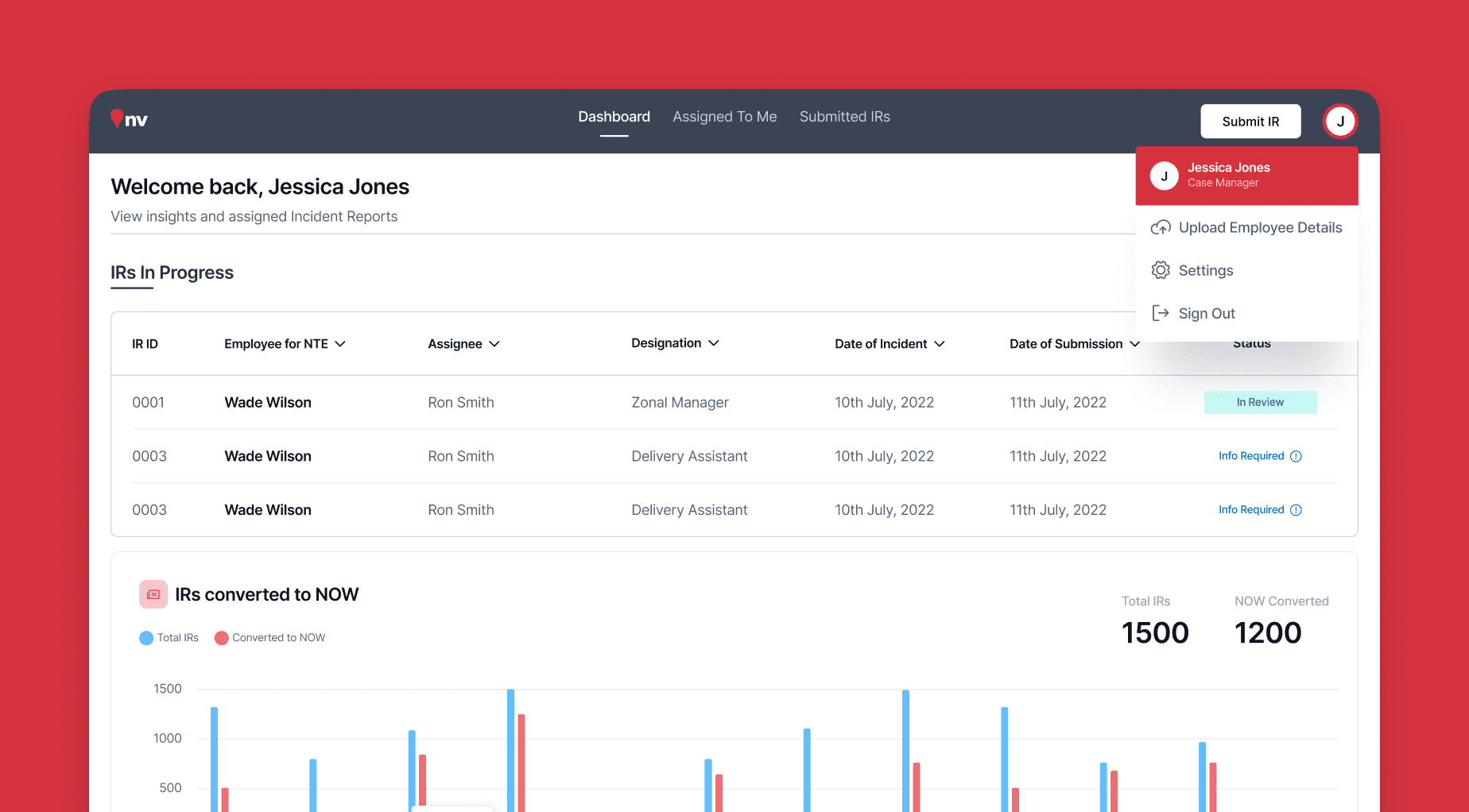This screenshot has width=1469, height=812.
Task: Open the Designation column dropdown
Action: 675,343
